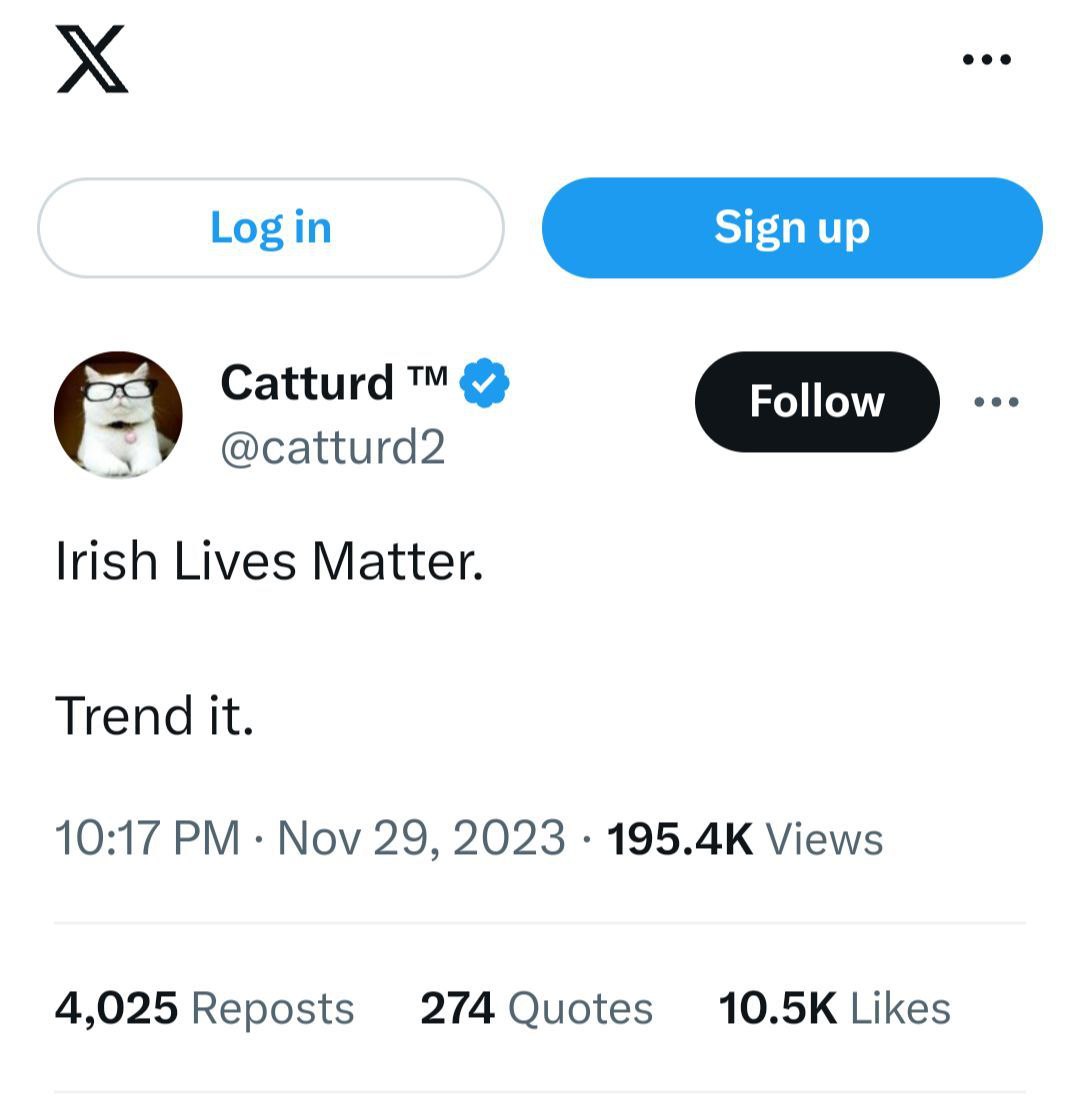
Task: Click the ™ symbol beside Catturd
Action: pyautogui.click(x=428, y=376)
